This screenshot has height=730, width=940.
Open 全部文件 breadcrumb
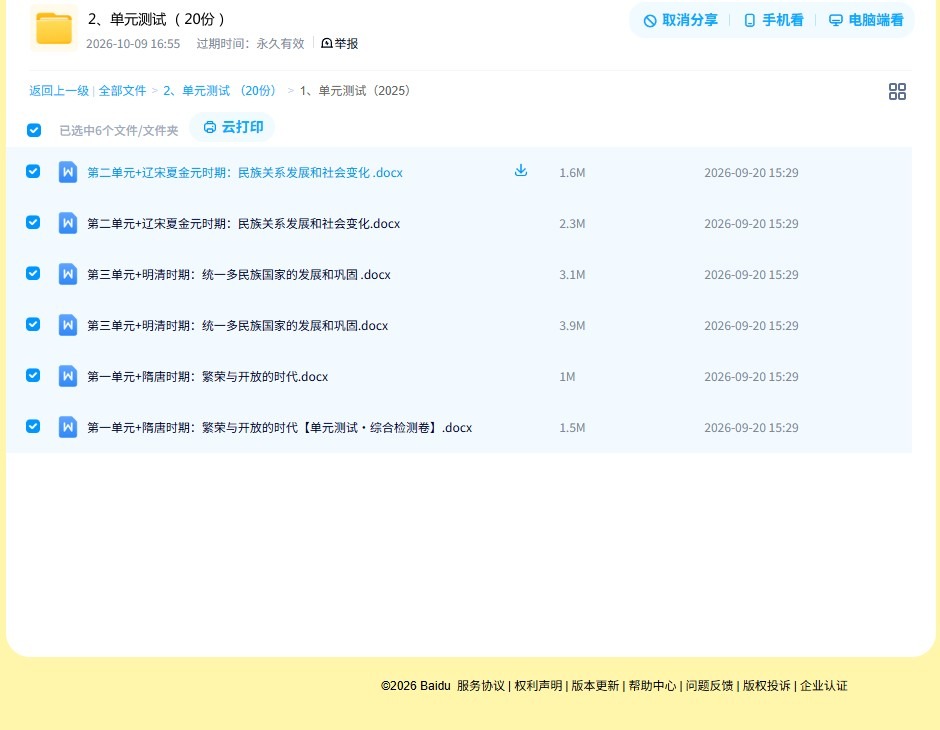(122, 91)
